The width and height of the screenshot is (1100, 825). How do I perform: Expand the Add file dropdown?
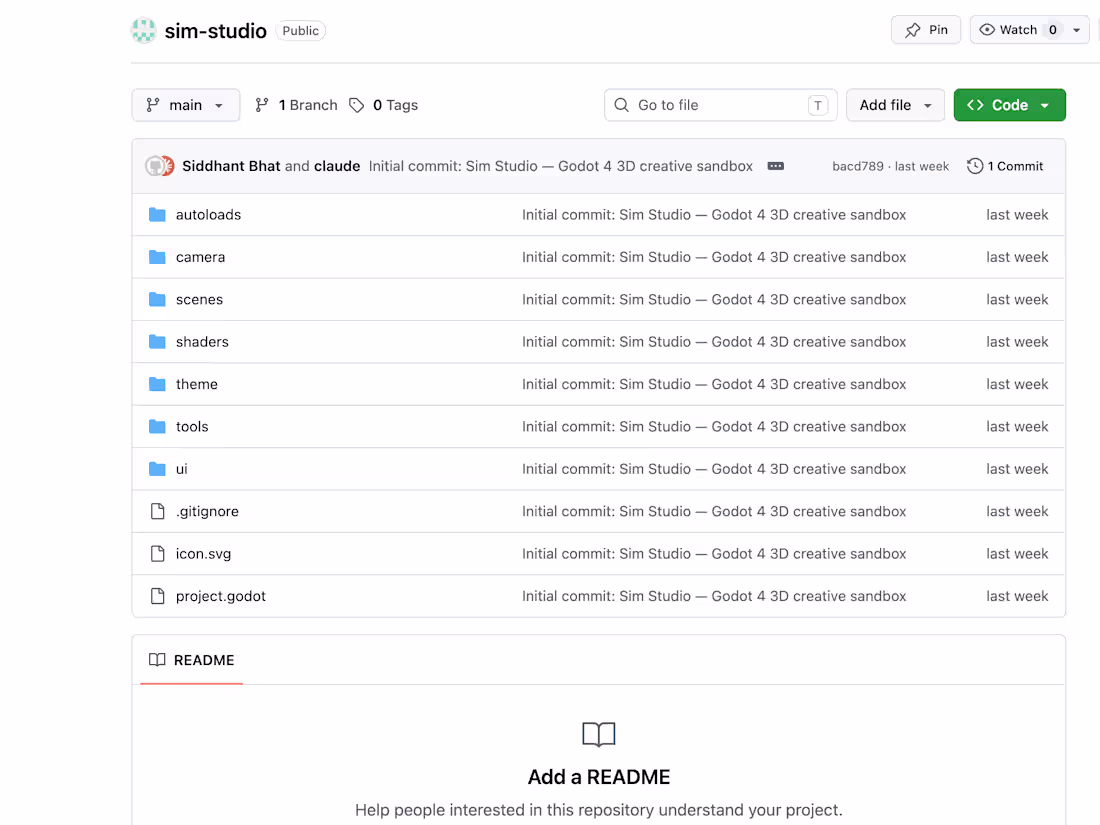pos(895,105)
